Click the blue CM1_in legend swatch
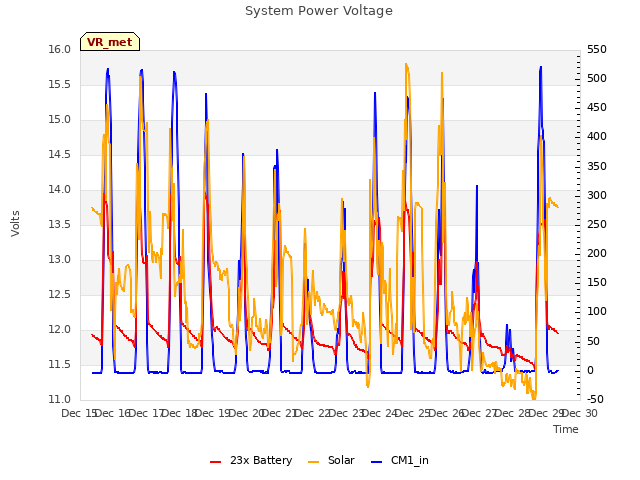Viewport: 640px width, 480px height. (x=377, y=462)
